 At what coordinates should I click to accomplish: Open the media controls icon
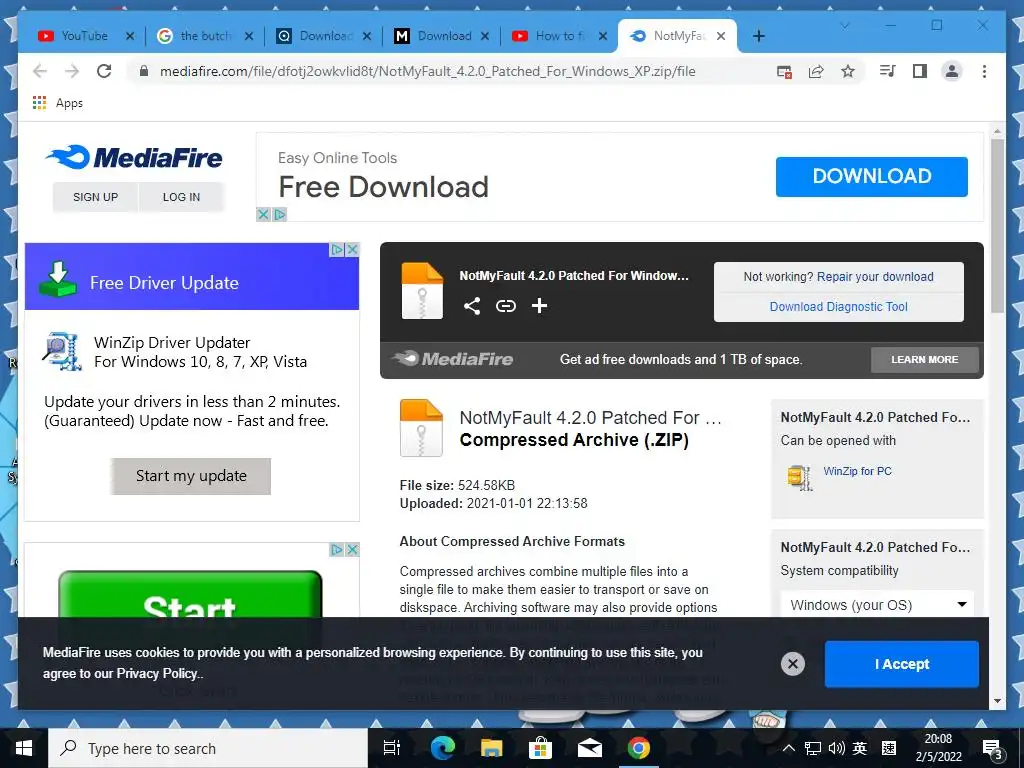coord(888,71)
